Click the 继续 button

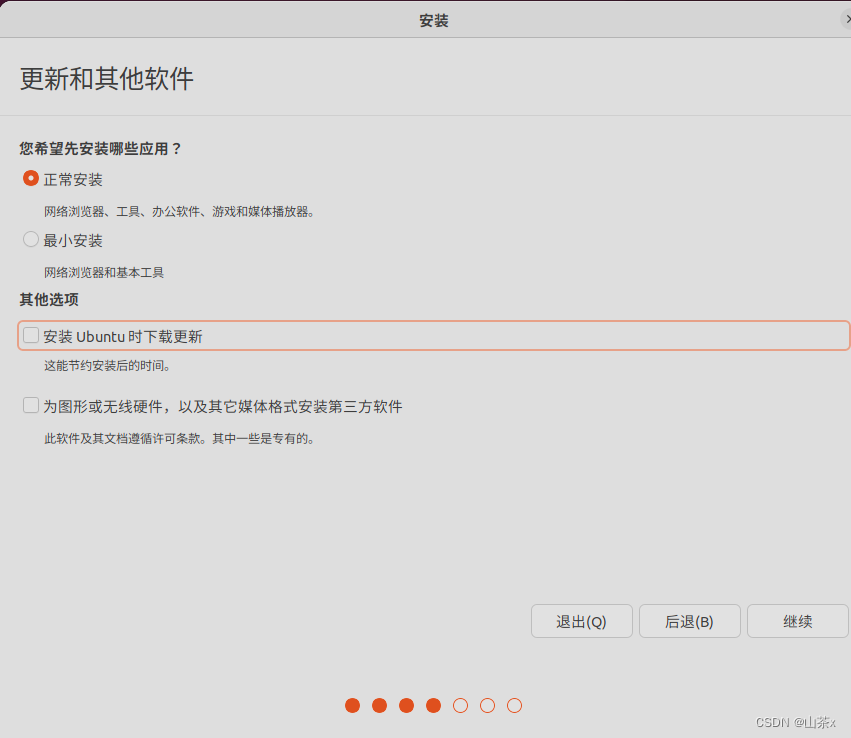coord(797,621)
